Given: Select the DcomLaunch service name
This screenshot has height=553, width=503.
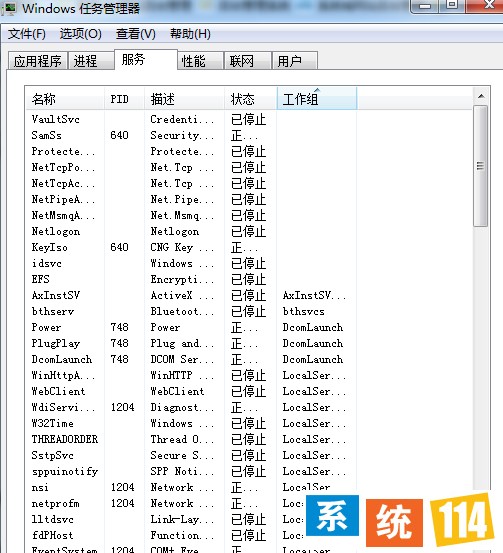Looking at the screenshot, I should (62, 359).
